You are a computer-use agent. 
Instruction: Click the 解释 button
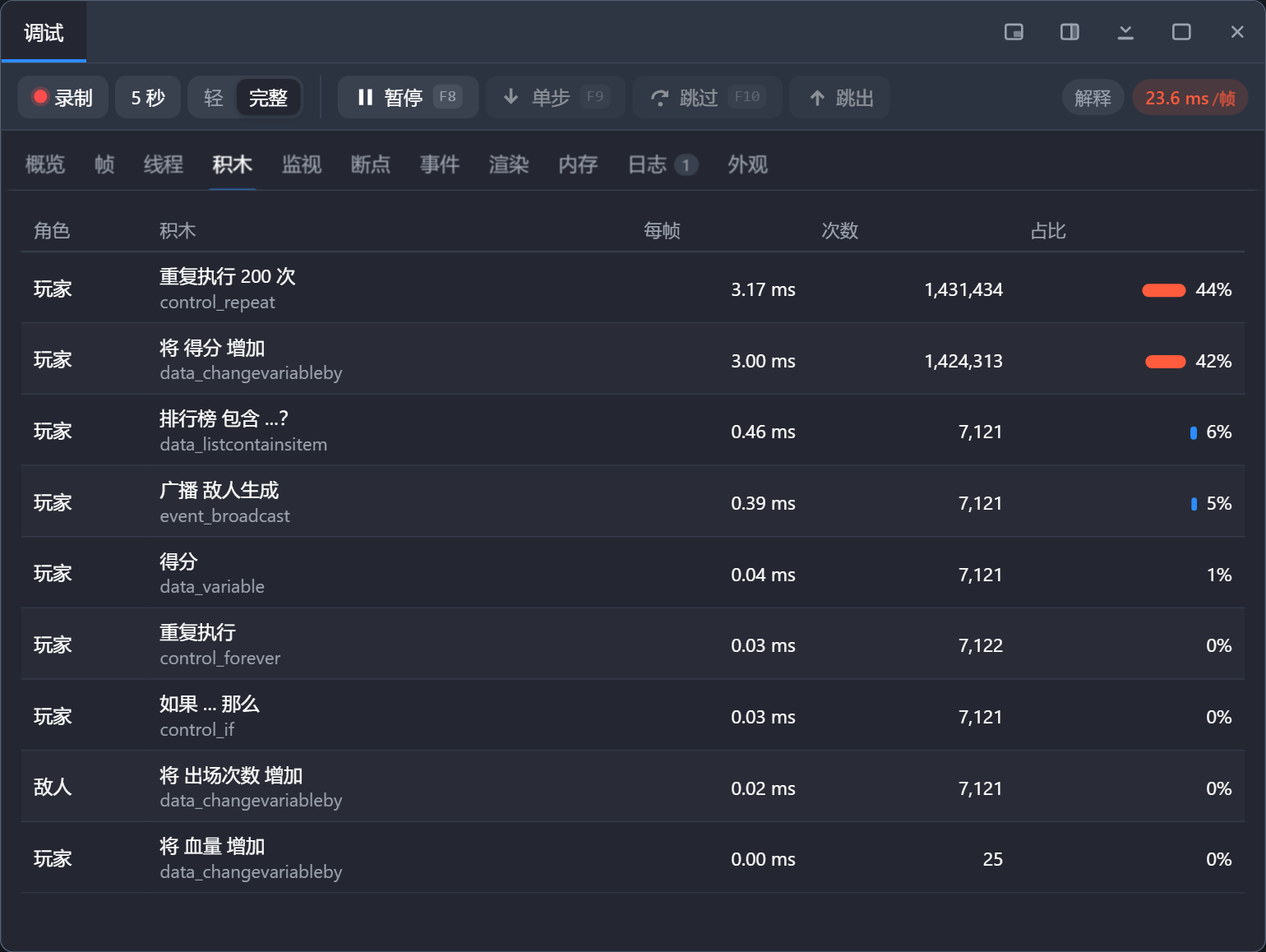tap(1093, 98)
